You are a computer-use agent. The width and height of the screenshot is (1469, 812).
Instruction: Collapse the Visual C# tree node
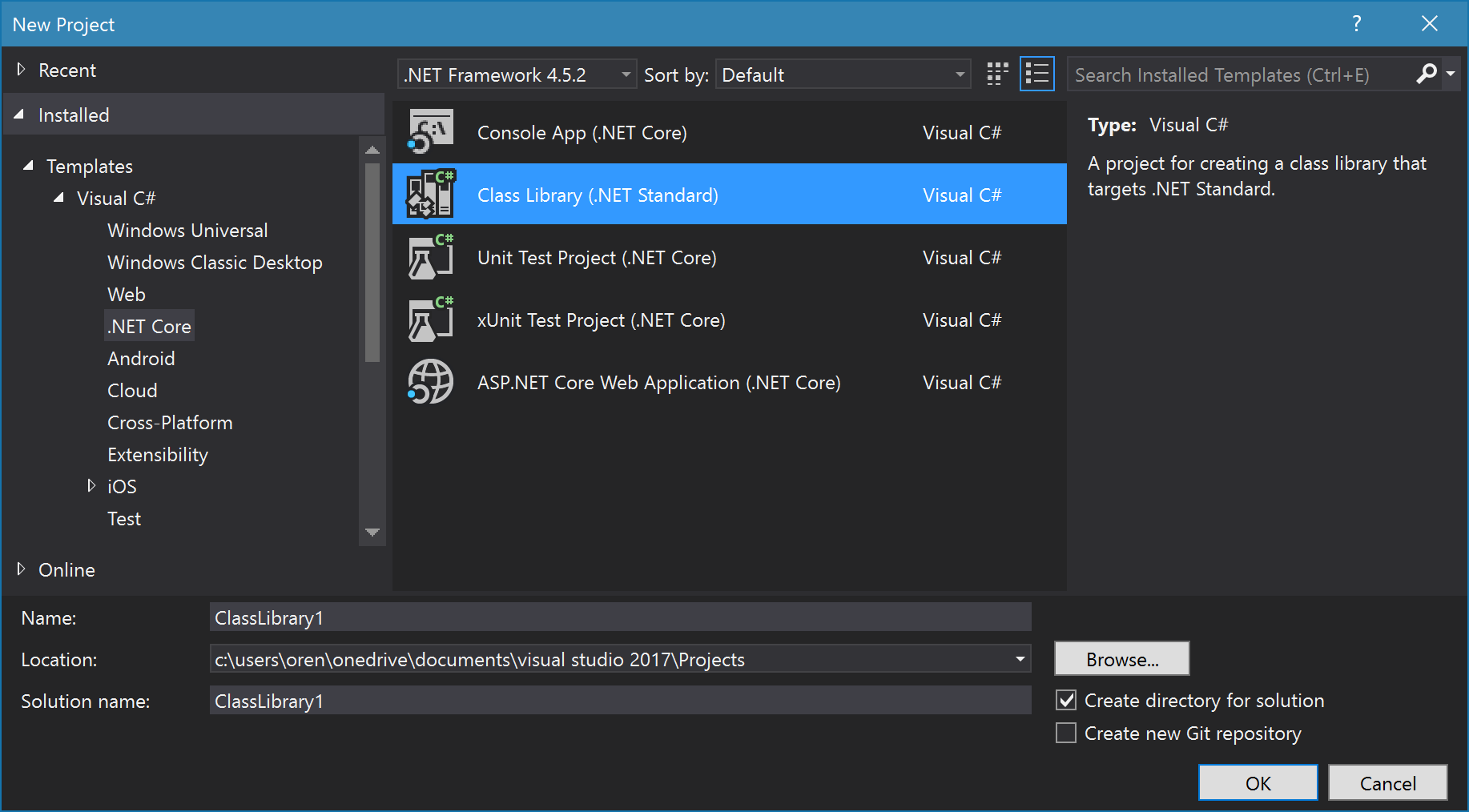point(59,198)
